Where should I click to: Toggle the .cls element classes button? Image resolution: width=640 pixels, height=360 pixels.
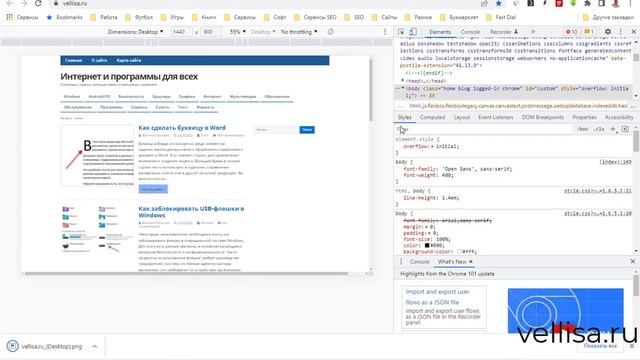[599, 129]
